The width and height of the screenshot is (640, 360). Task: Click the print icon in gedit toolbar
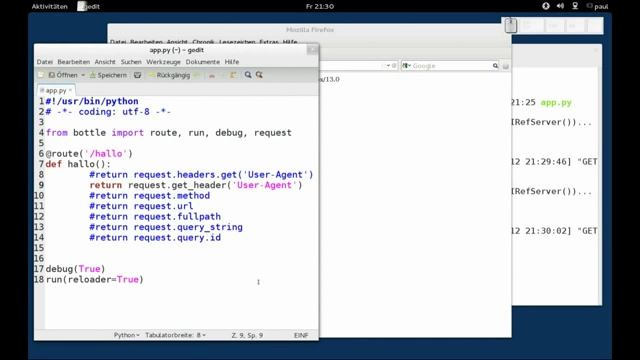[x=138, y=75]
